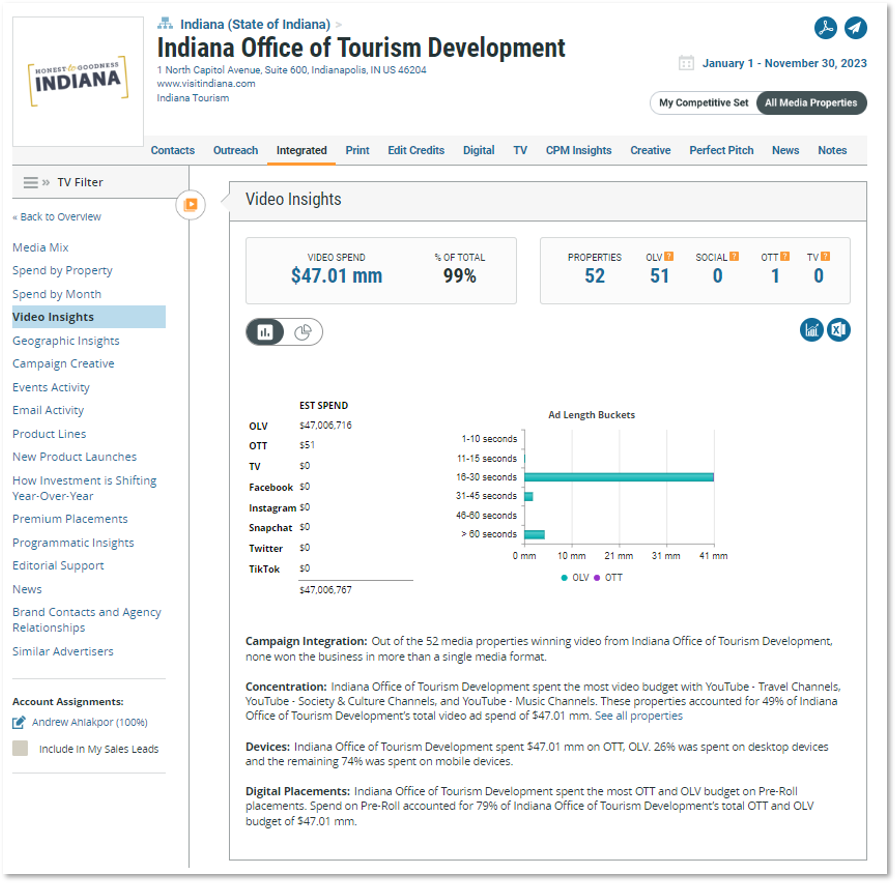Open Similar Advertisers in sidebar

[63, 651]
